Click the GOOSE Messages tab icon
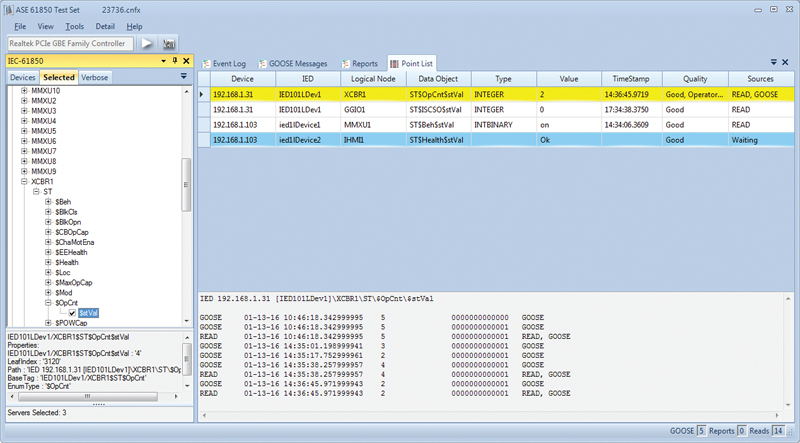Viewport: 800px width, 443px height. [x=260, y=63]
